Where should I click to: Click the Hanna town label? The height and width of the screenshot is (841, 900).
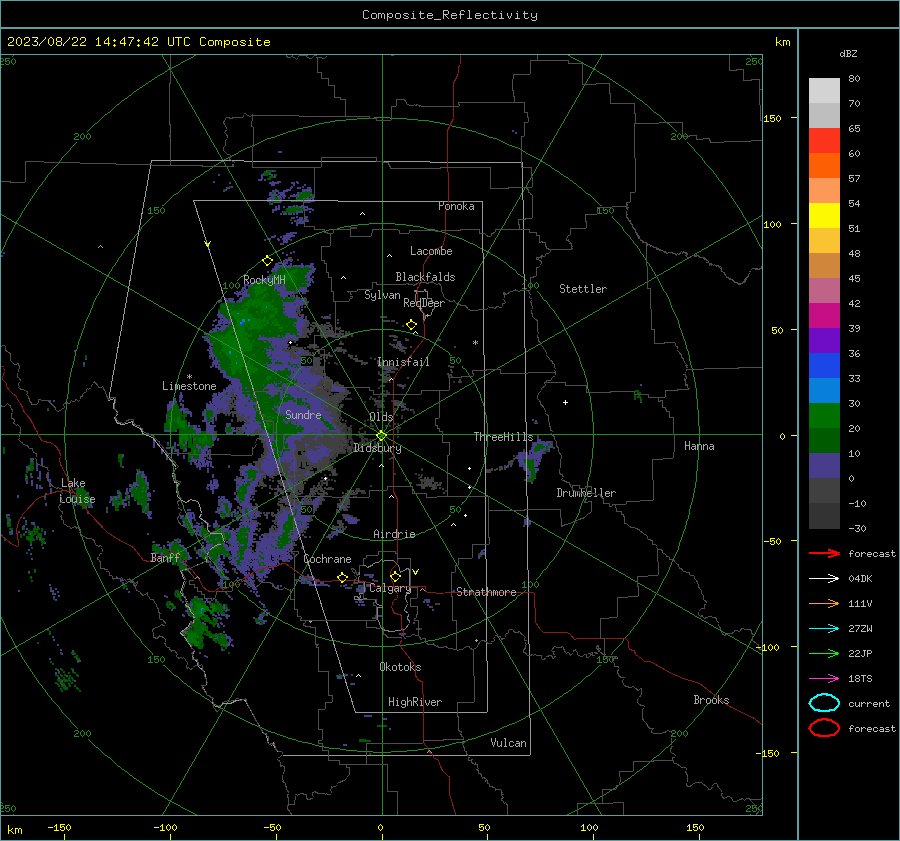699,446
